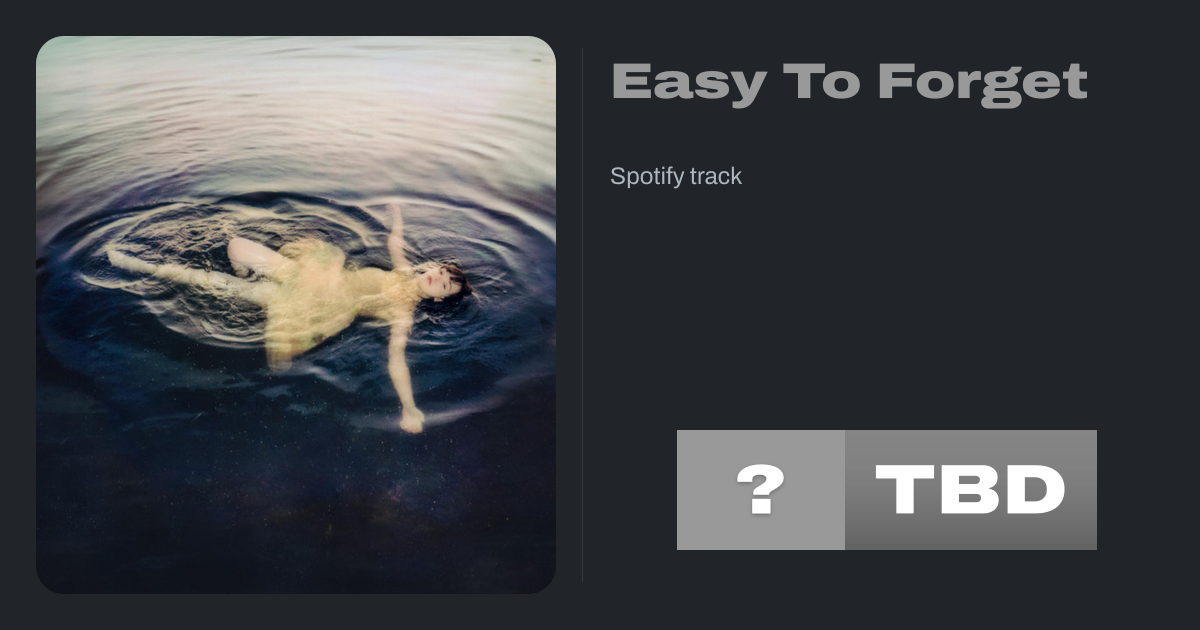Click the vertical divider line beside artwork
The width and height of the screenshot is (1200, 630).
[582, 315]
